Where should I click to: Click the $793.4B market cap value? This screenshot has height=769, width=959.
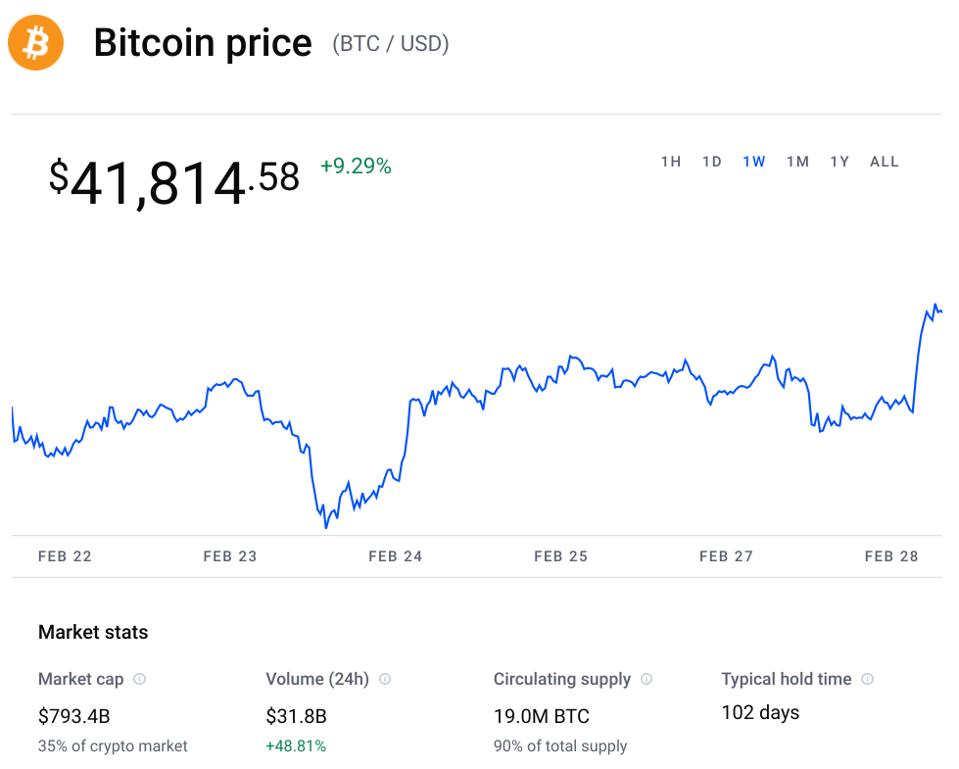point(73,716)
